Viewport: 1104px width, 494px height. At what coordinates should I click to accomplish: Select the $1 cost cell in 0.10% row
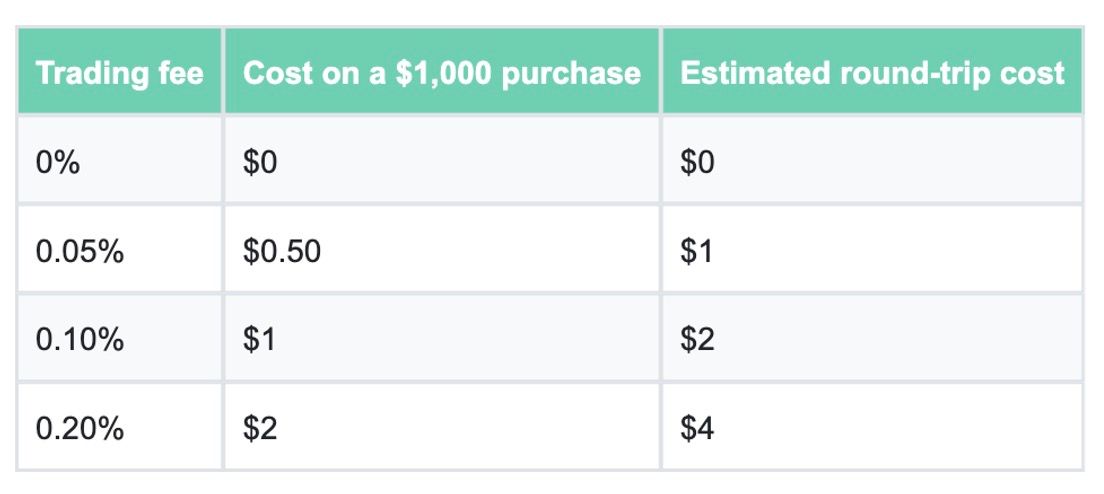(x=442, y=338)
